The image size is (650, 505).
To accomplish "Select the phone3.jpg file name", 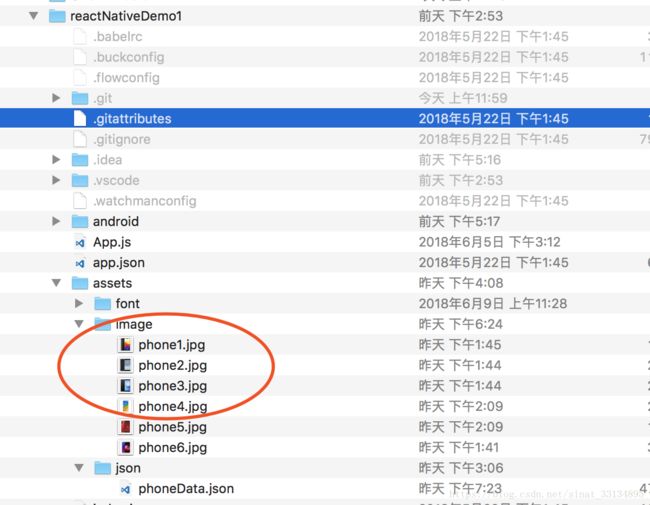I will point(172,386).
